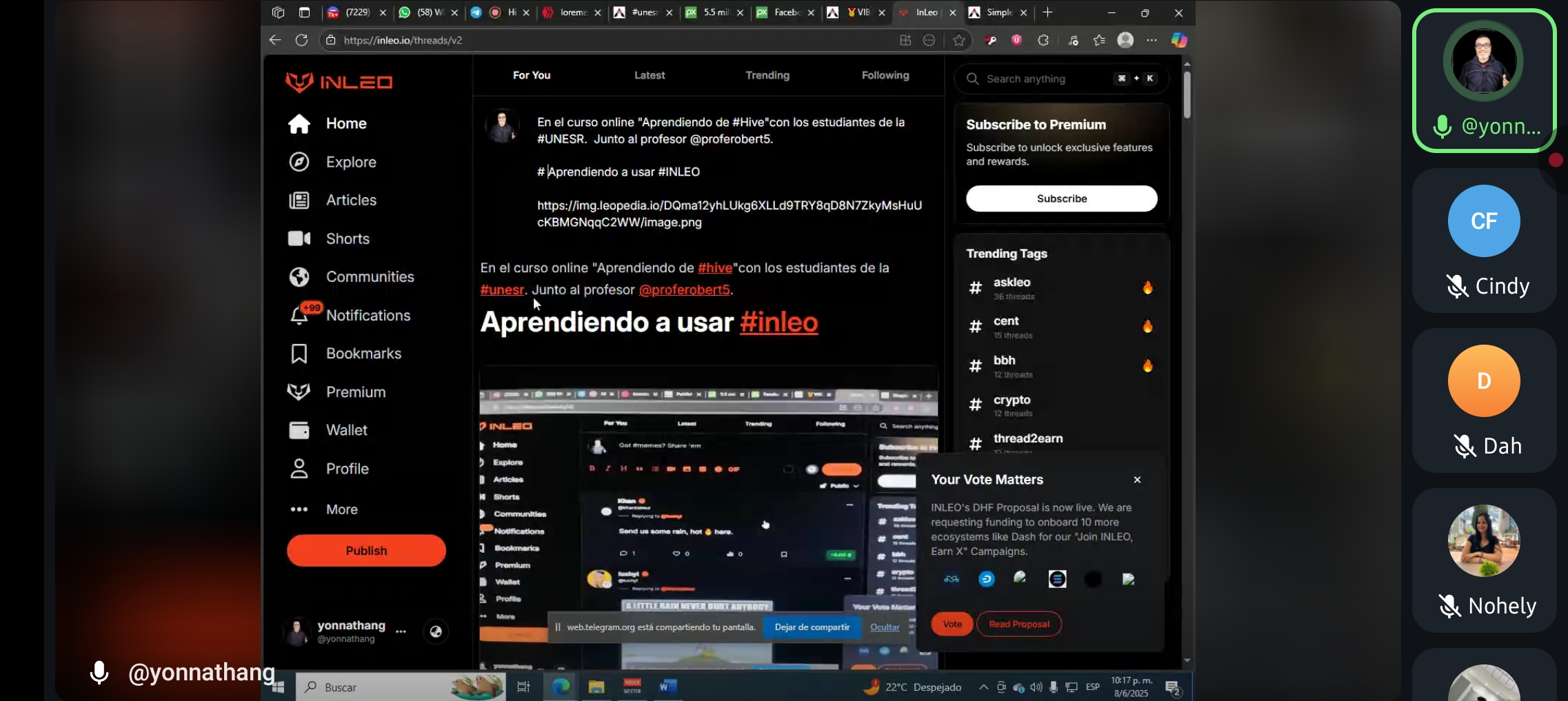Click the Search anything input field
This screenshot has width=1568, height=701.
pos(1045,79)
